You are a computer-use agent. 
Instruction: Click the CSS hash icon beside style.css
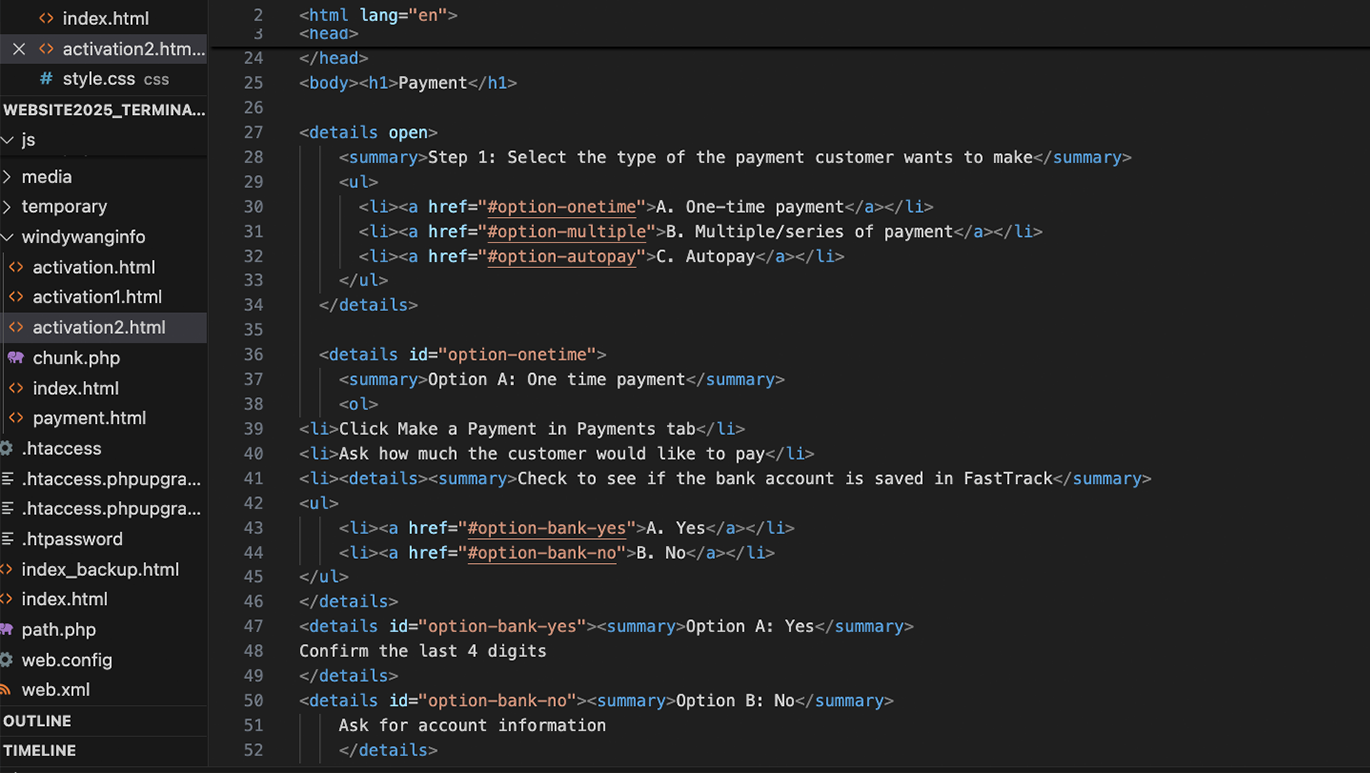coord(46,79)
